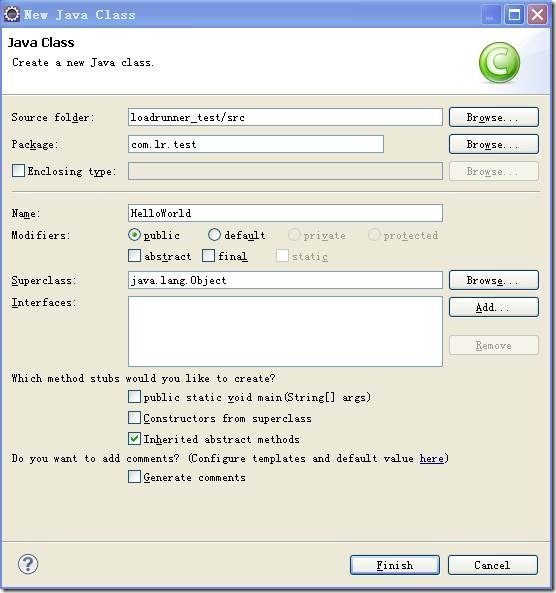
Task: Enable Generate comments checkbox
Action: (x=134, y=477)
